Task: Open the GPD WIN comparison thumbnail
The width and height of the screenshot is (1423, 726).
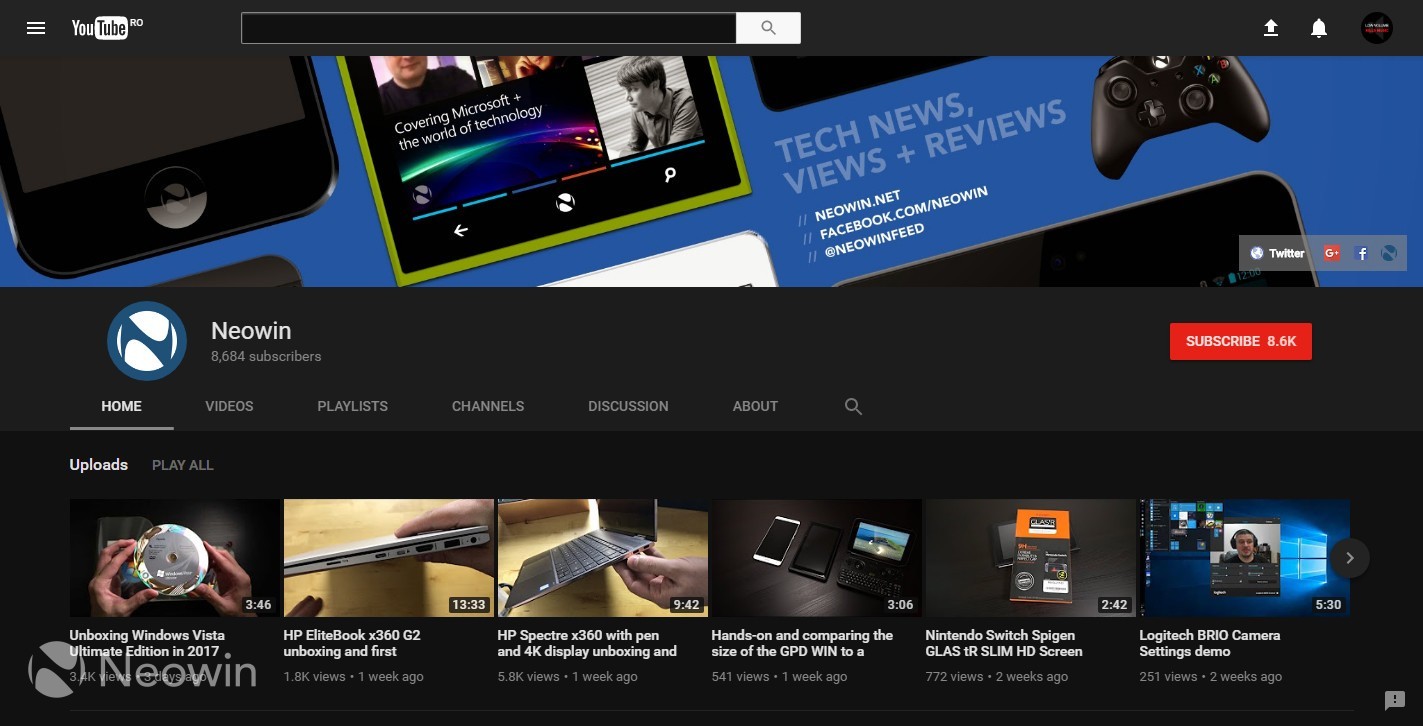Action: pyautogui.click(x=817, y=558)
